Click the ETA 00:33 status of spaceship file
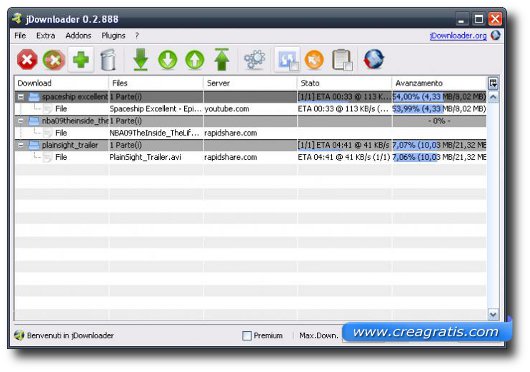 344,109
